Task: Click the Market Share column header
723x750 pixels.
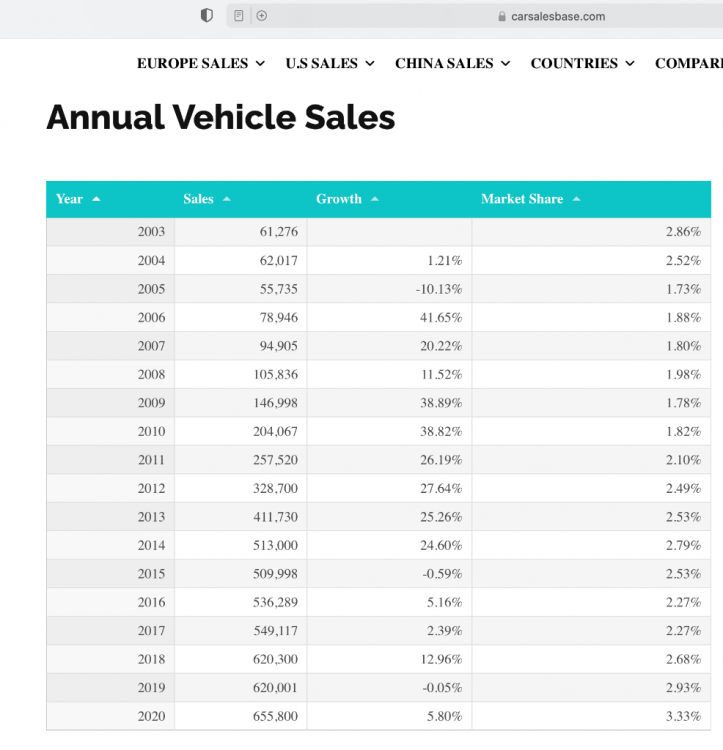Action: pyautogui.click(x=522, y=199)
